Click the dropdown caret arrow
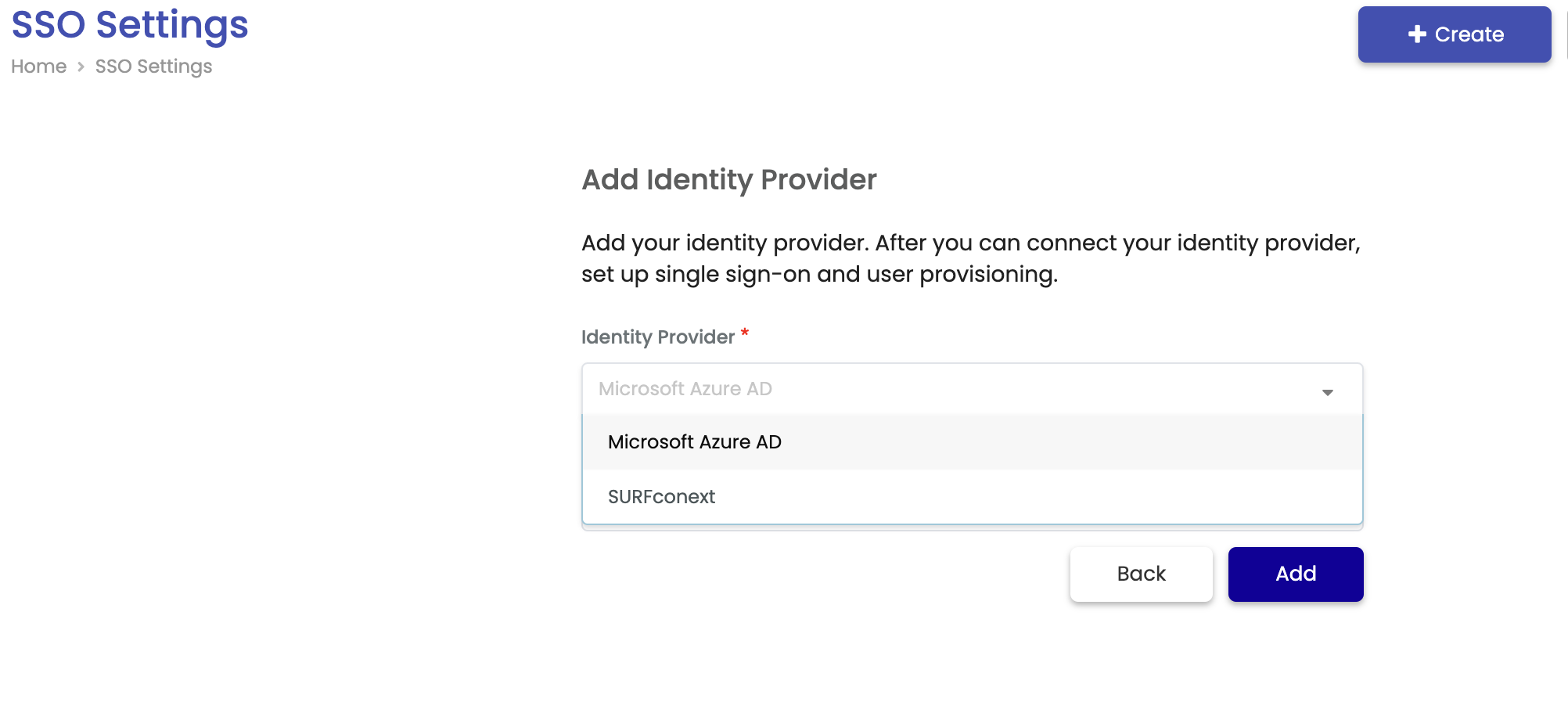The height and width of the screenshot is (720, 1568). tap(1327, 392)
